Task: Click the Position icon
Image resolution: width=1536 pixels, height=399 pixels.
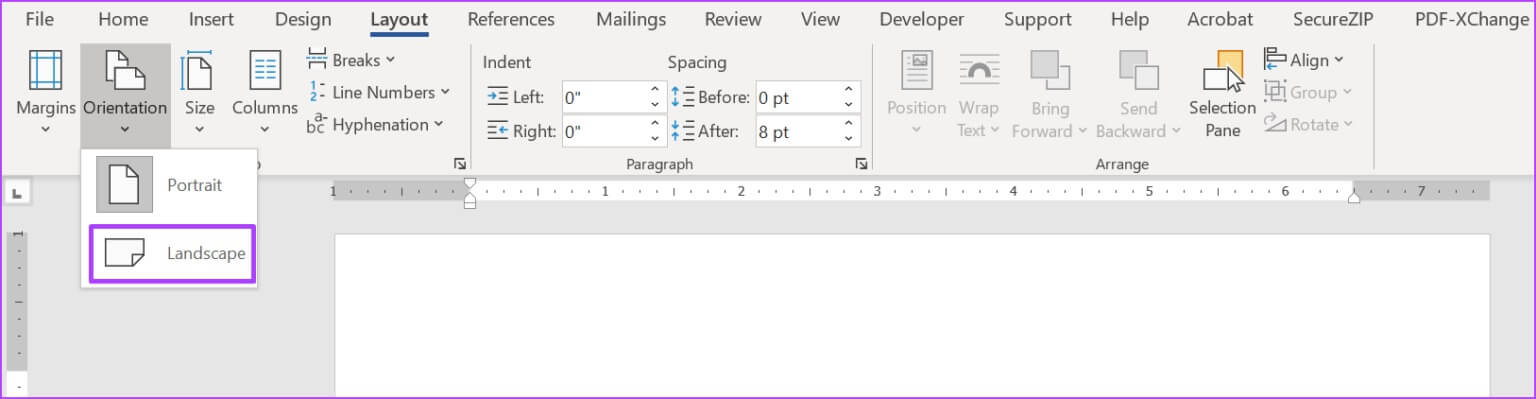Action: point(917,71)
